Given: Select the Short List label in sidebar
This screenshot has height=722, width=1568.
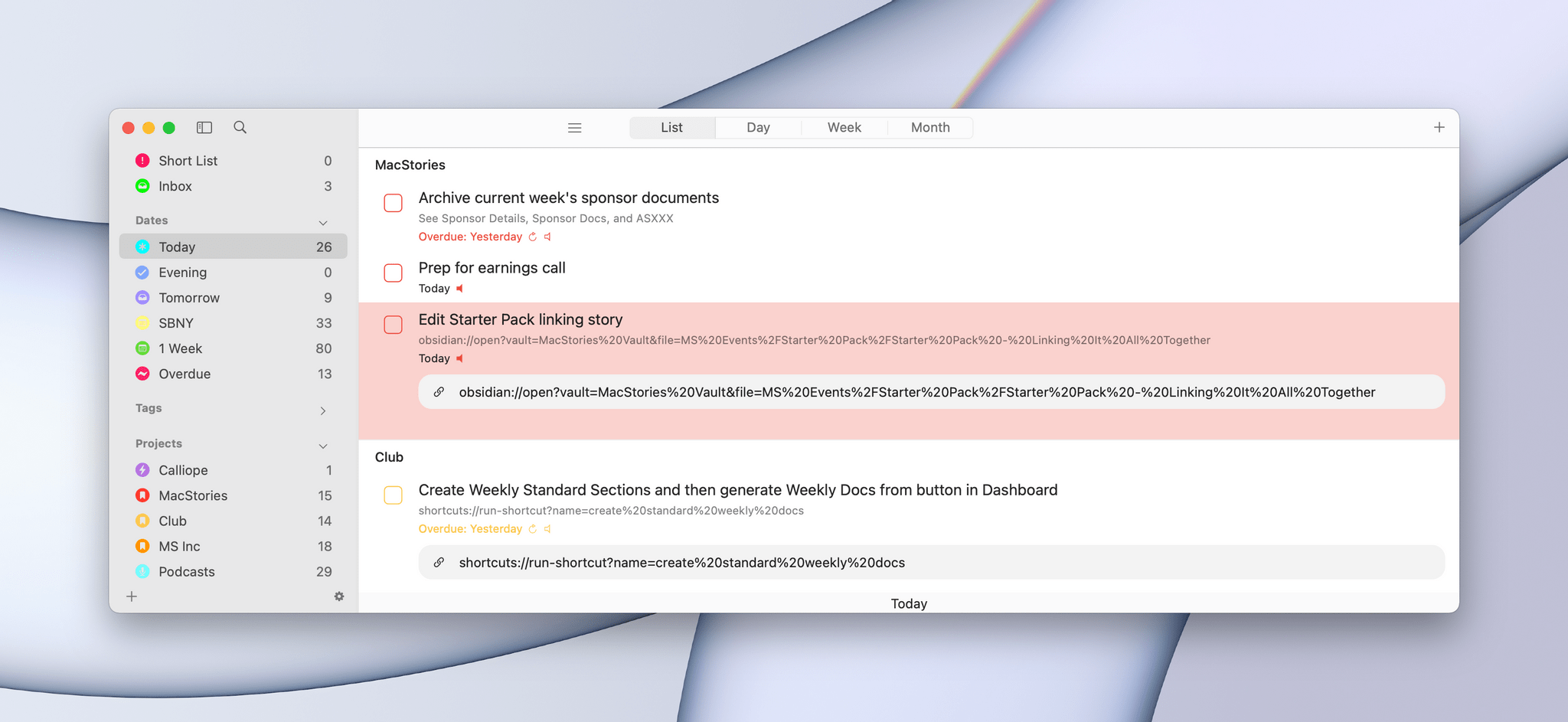Looking at the screenshot, I should [x=188, y=161].
